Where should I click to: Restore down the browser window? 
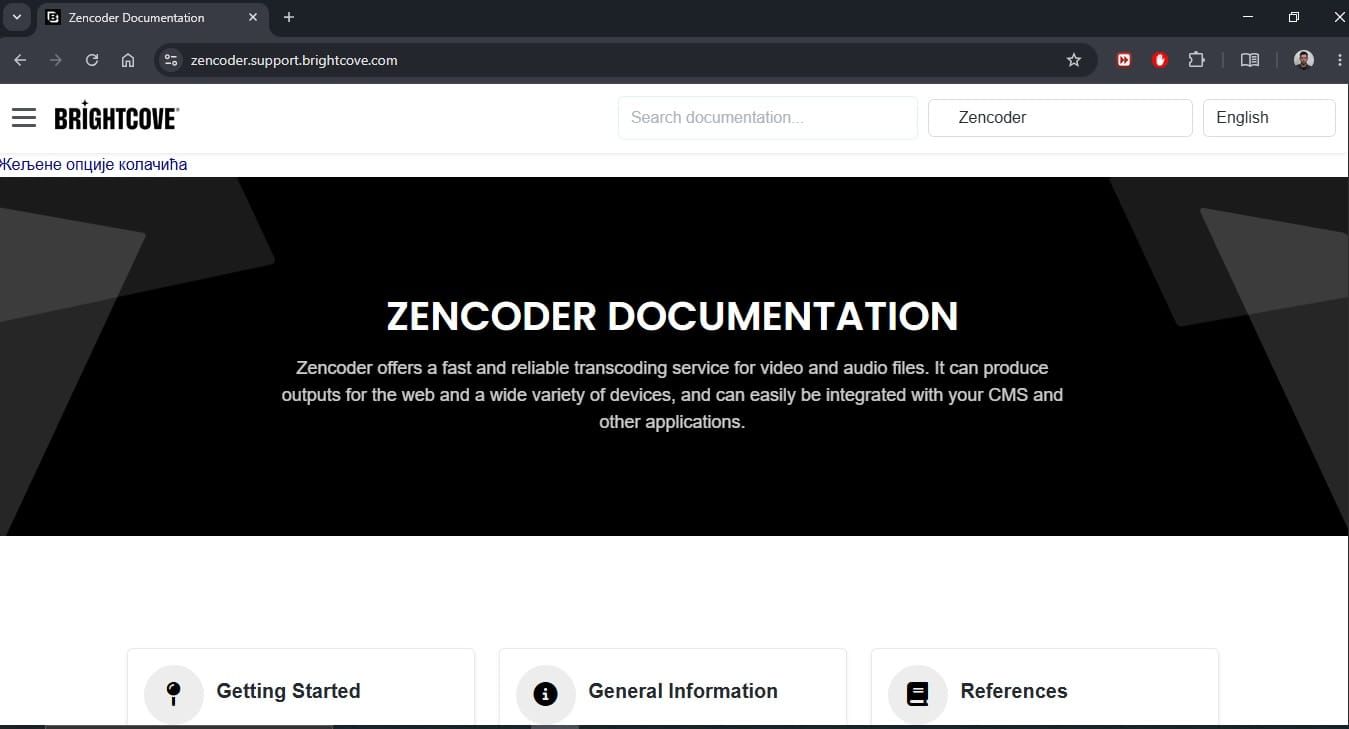point(1294,17)
